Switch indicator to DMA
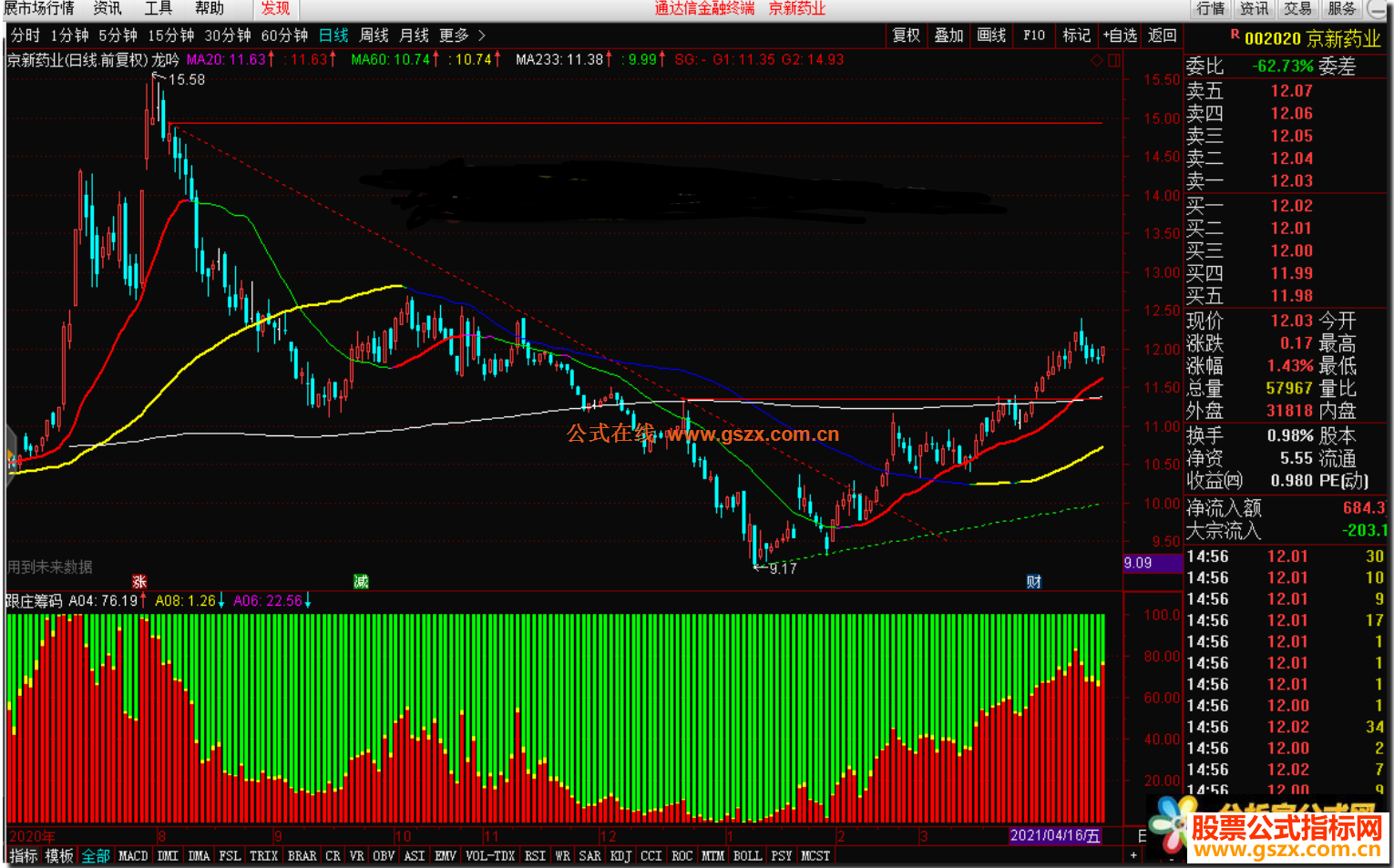Image resolution: width=1394 pixels, height=868 pixels. [199, 856]
